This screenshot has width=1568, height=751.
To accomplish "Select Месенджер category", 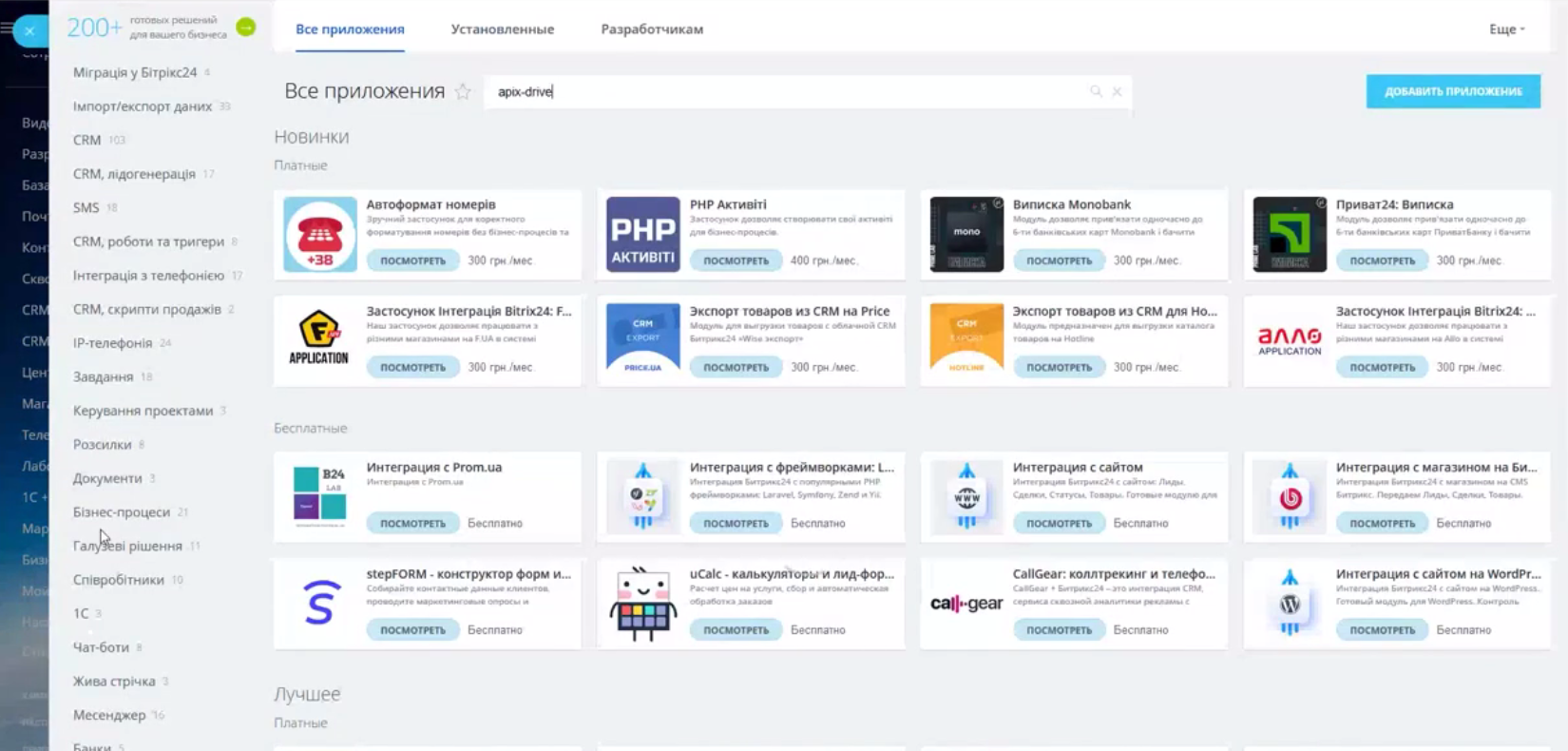I will point(109,715).
